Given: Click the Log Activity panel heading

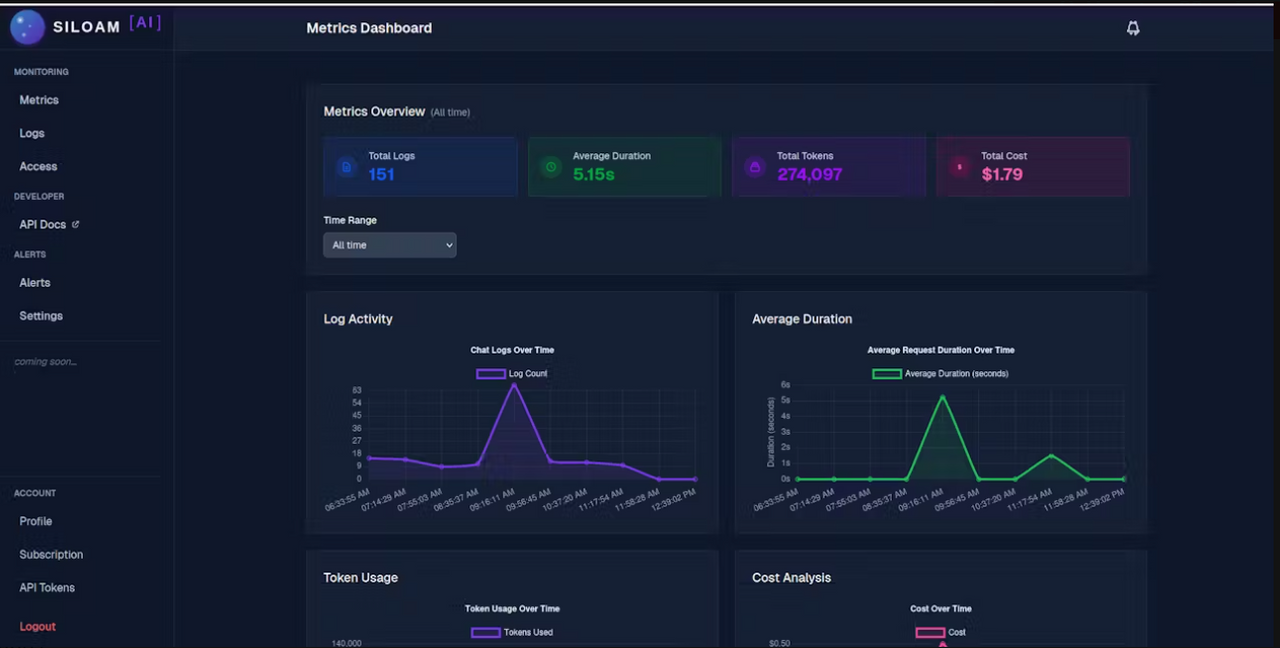Looking at the screenshot, I should [358, 319].
